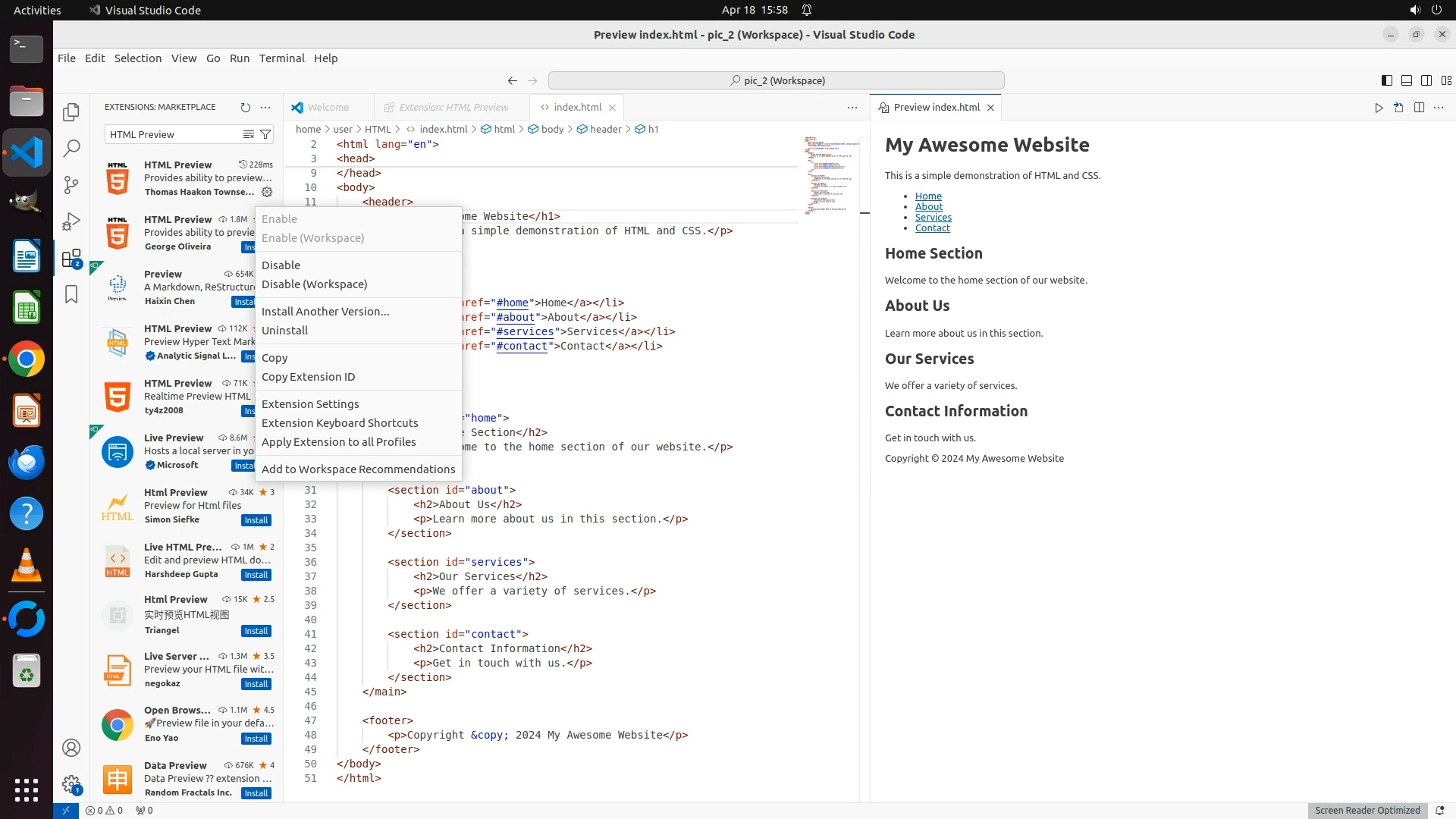Open the Manage gear at bottom left
This screenshot has height=819, width=1456.
[x=71, y=783]
